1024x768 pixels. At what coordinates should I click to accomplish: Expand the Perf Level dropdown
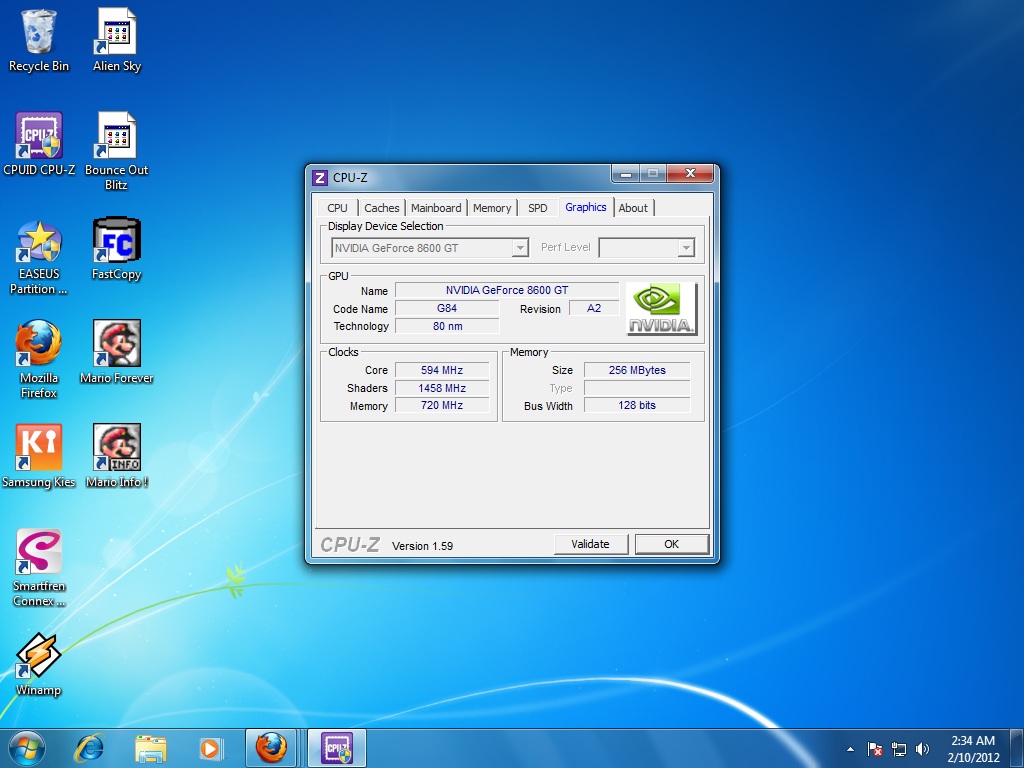(x=685, y=248)
